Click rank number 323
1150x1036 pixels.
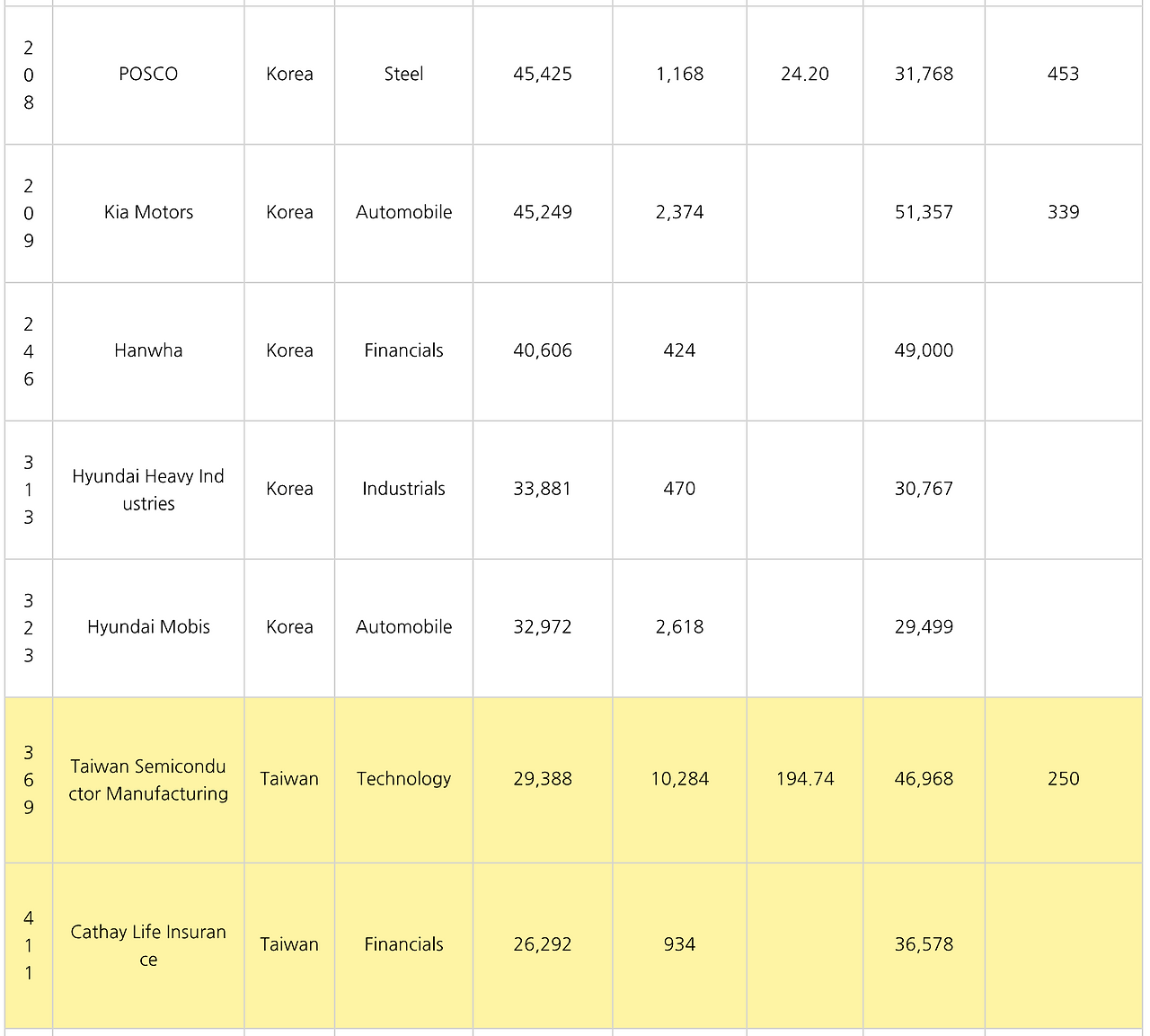coord(29,628)
